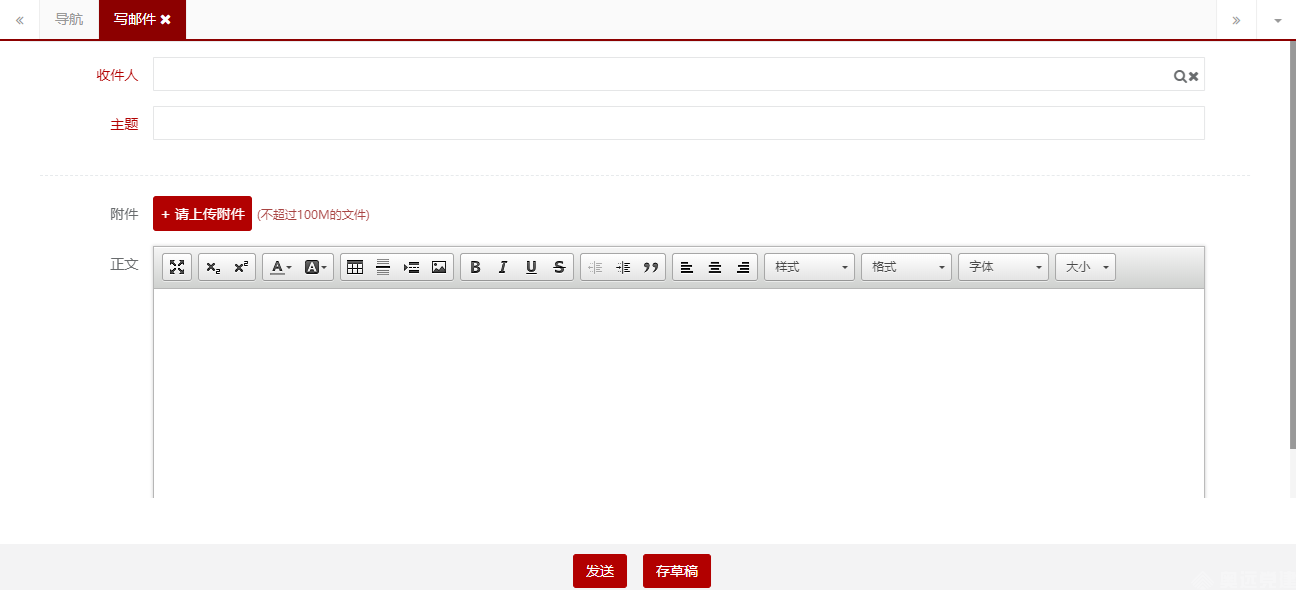
Task: Search recipients with the magnifier icon
Action: (x=1180, y=76)
